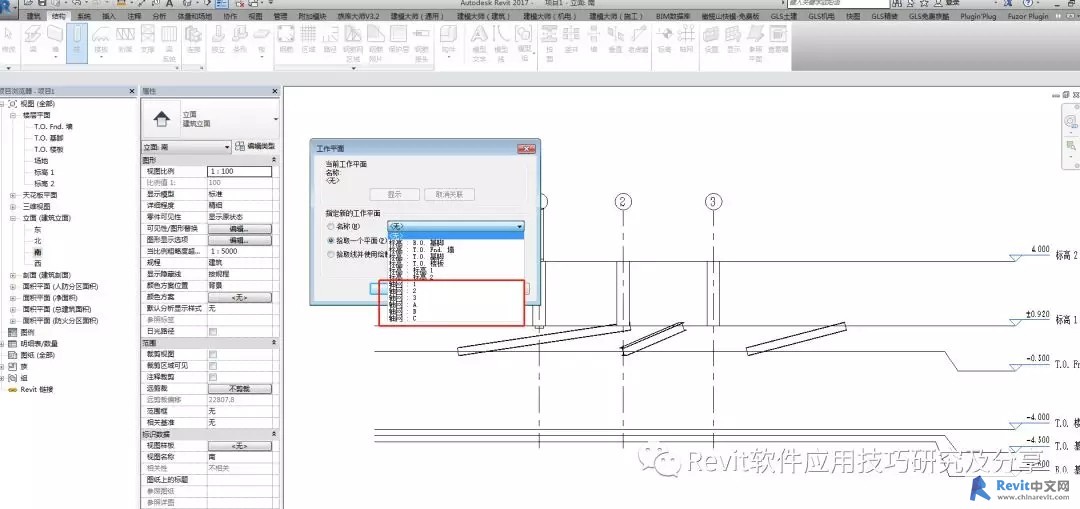Select the Name (名称) radio option

click(x=331, y=226)
